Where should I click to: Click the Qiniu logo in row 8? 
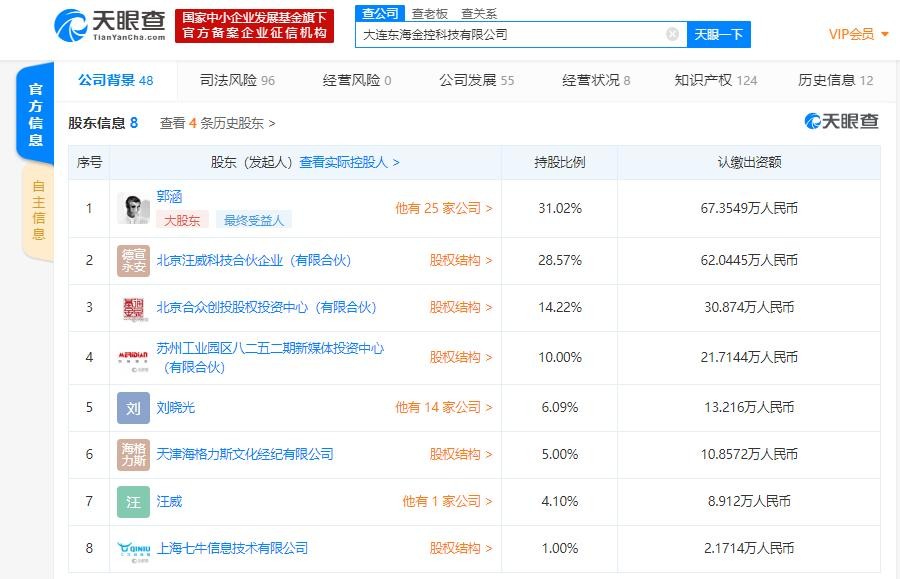click(133, 548)
